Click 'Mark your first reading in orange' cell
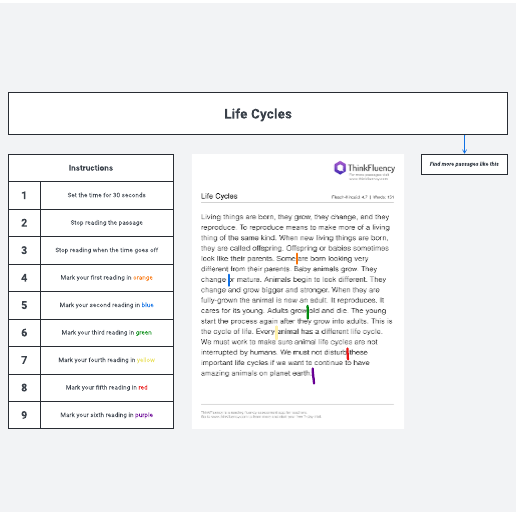516x516 pixels. click(107, 278)
